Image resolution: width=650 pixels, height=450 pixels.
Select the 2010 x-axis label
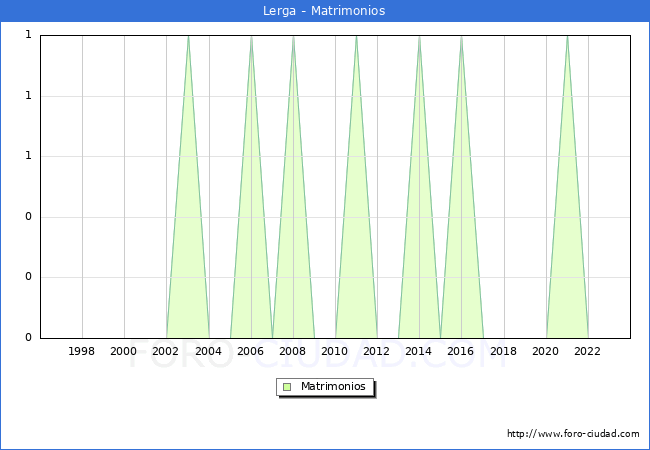click(x=335, y=351)
